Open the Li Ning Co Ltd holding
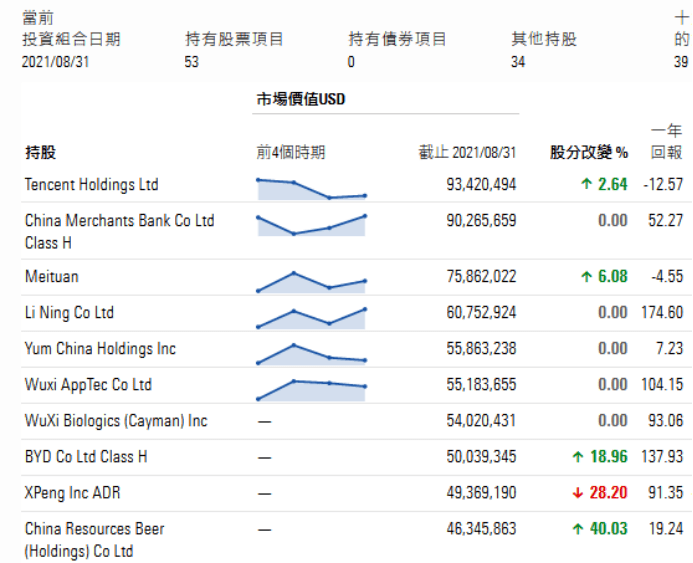Viewport: 693px width, 563px height. (x=69, y=313)
